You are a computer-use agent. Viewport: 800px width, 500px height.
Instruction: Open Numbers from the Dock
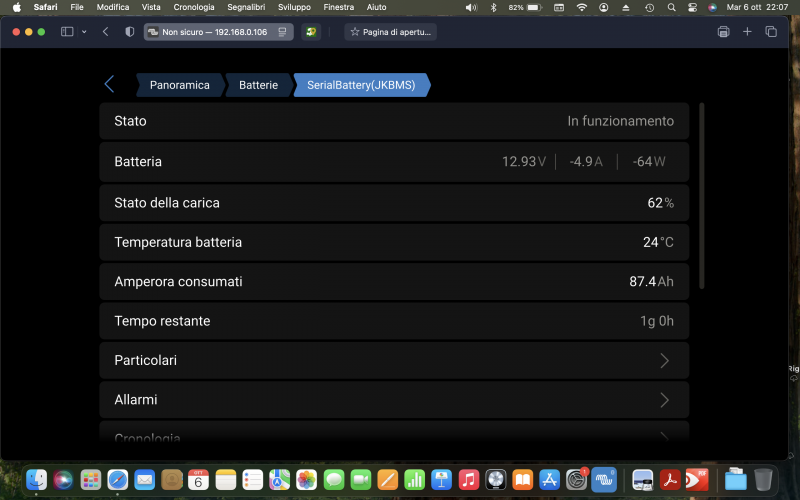tap(414, 480)
